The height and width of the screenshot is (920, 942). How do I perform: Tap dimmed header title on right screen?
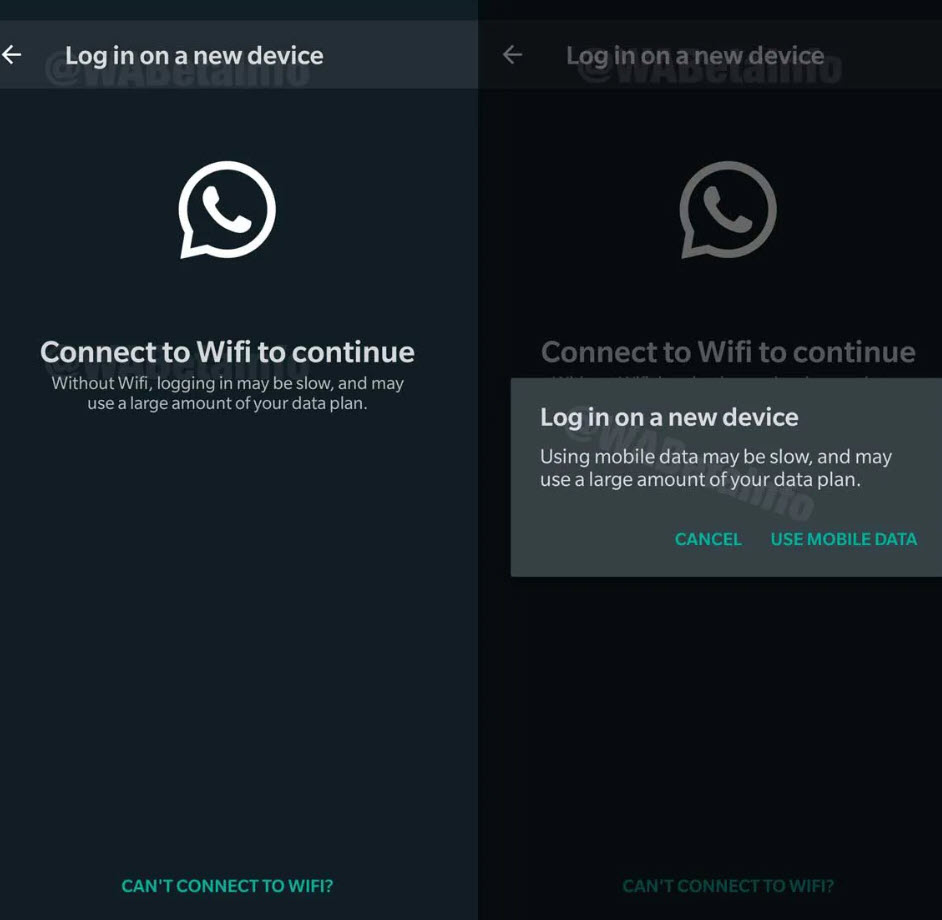(695, 56)
